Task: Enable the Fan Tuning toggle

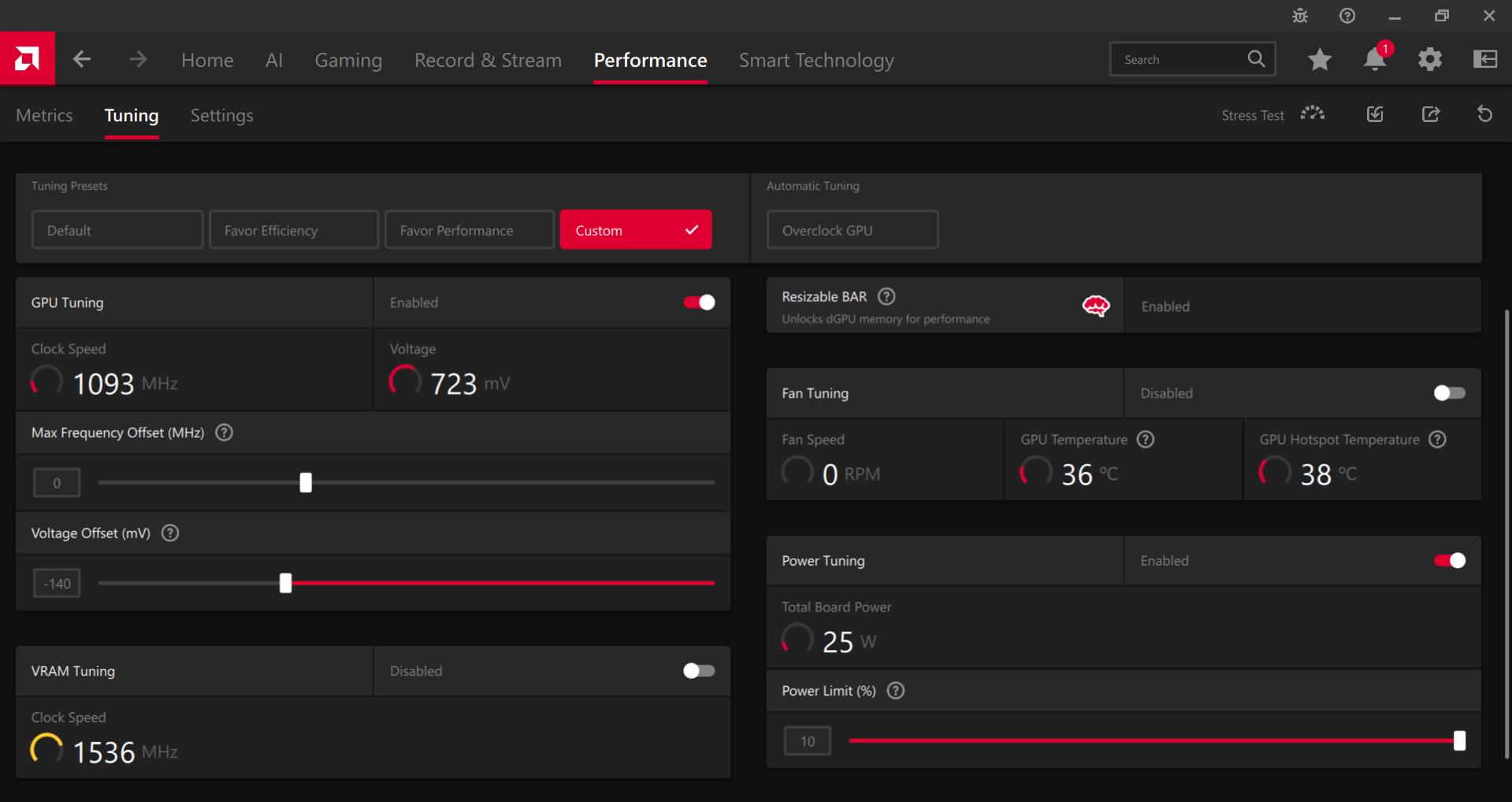Action: 1450,393
